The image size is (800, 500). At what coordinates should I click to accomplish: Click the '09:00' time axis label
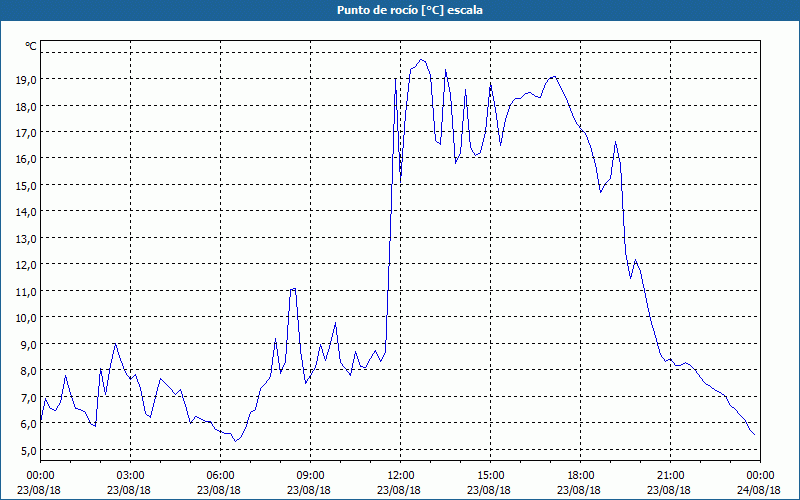[310, 476]
